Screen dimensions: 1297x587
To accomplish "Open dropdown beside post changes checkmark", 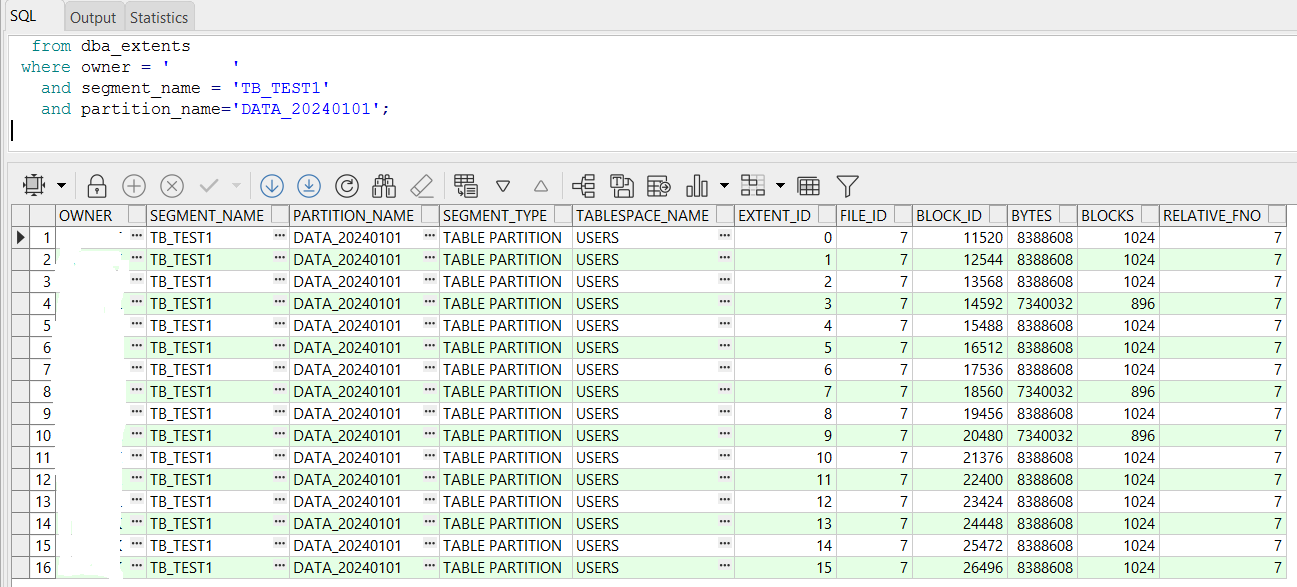I will click(236, 186).
